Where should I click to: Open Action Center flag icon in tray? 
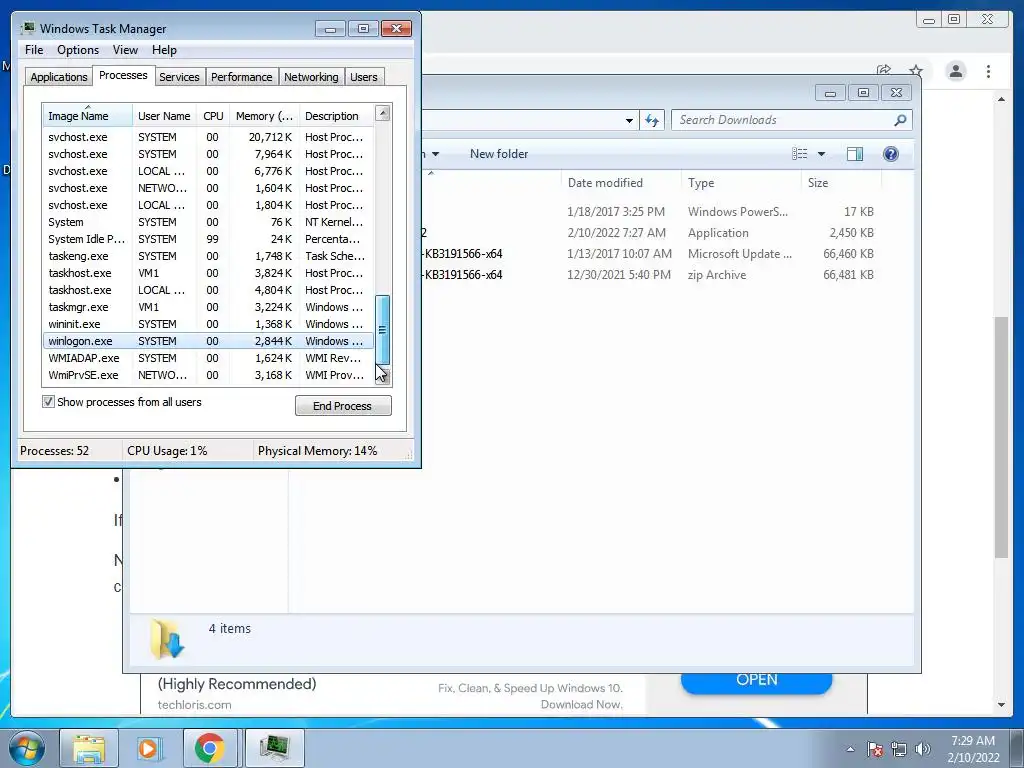[874, 749]
